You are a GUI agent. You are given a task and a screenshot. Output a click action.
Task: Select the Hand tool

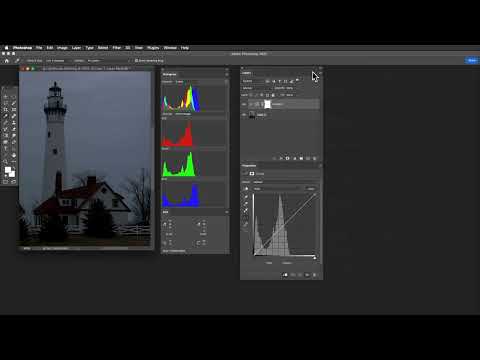(x=14, y=155)
